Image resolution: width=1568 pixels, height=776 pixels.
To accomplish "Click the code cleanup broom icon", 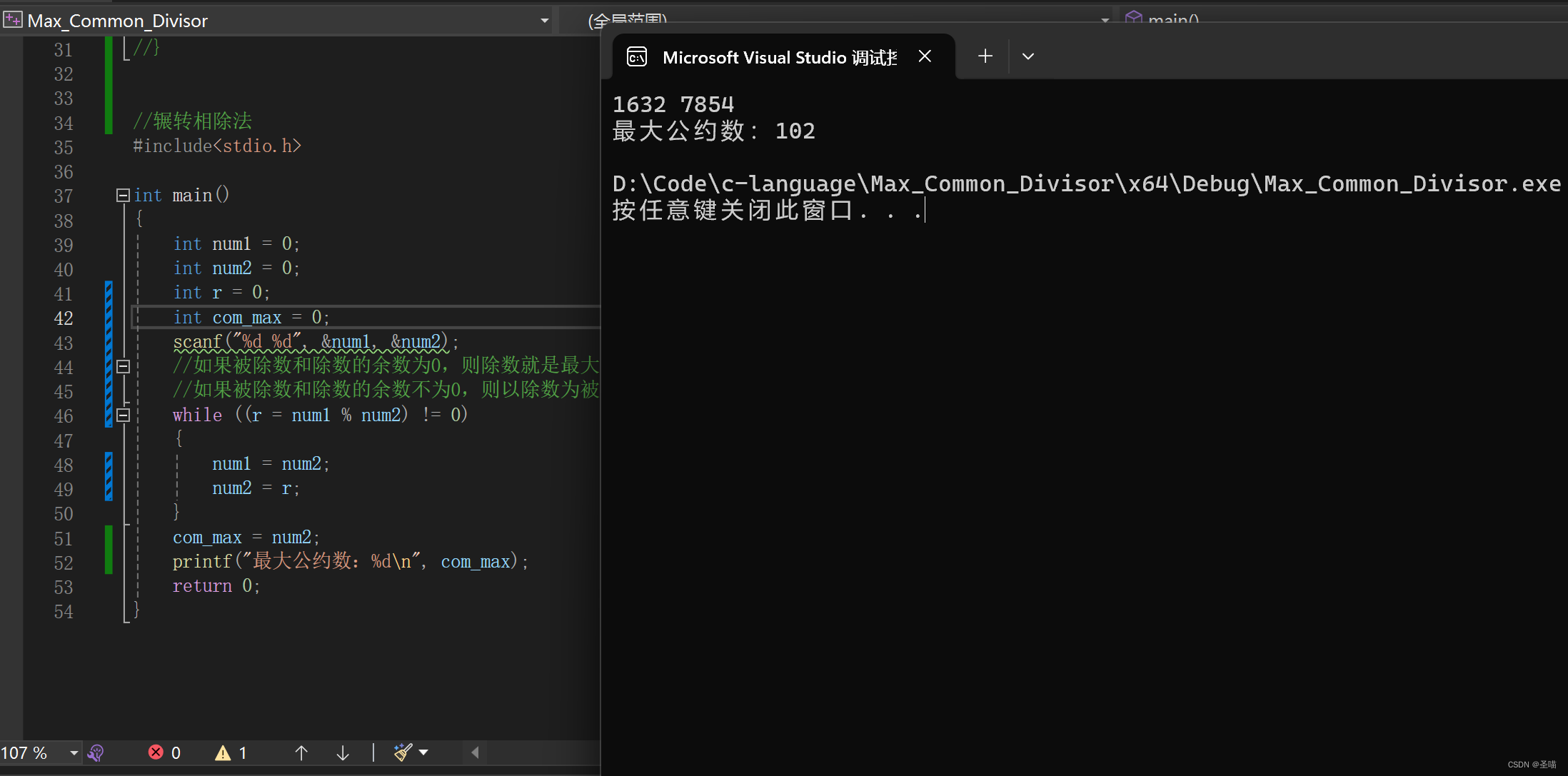I will pyautogui.click(x=403, y=752).
